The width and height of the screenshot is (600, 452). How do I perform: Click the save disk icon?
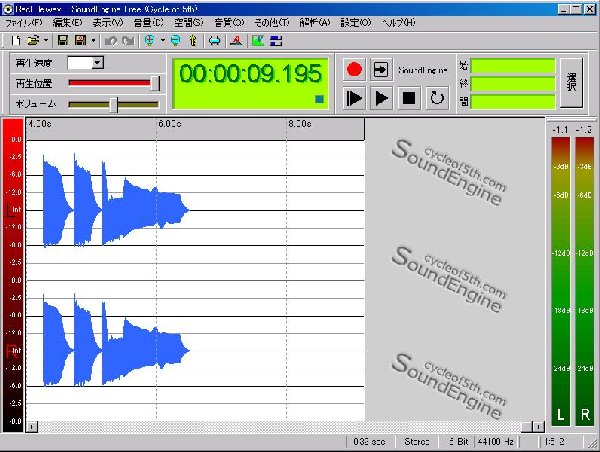[61, 40]
